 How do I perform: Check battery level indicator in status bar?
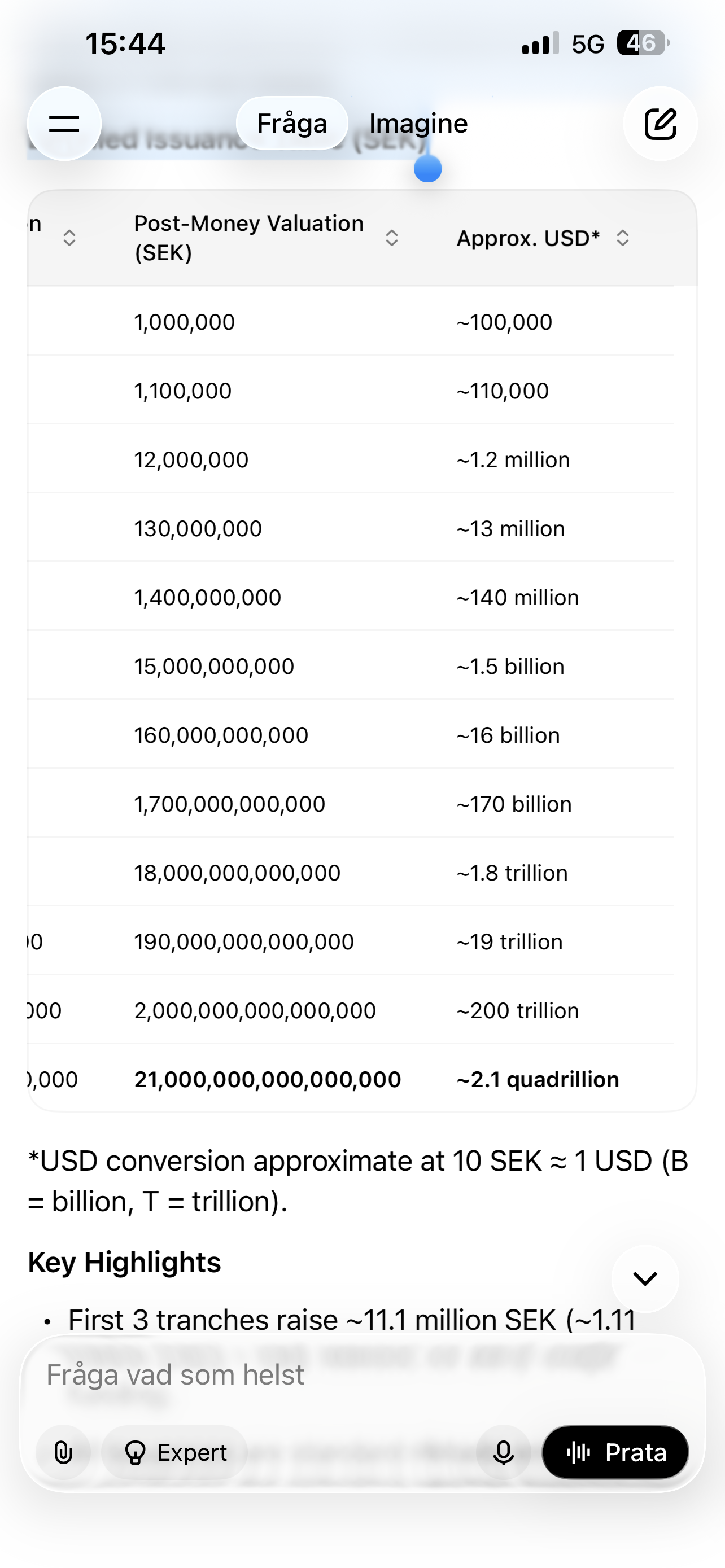pos(642,43)
